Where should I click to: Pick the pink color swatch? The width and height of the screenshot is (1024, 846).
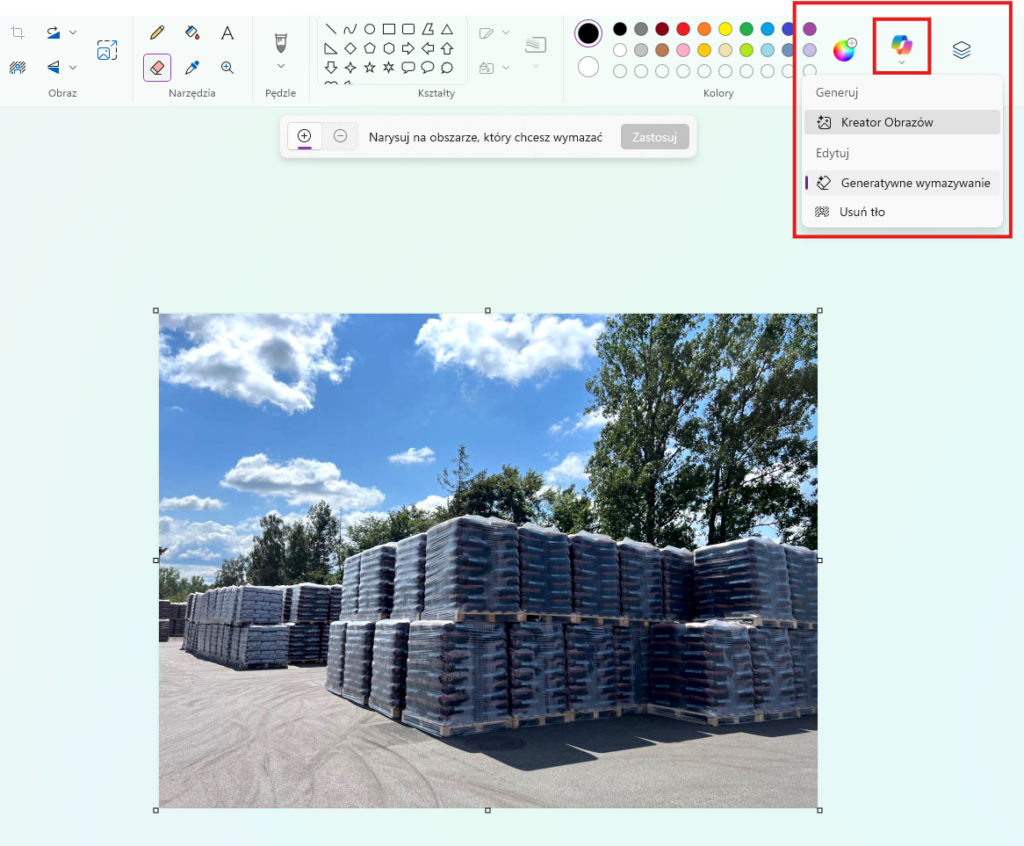click(683, 50)
